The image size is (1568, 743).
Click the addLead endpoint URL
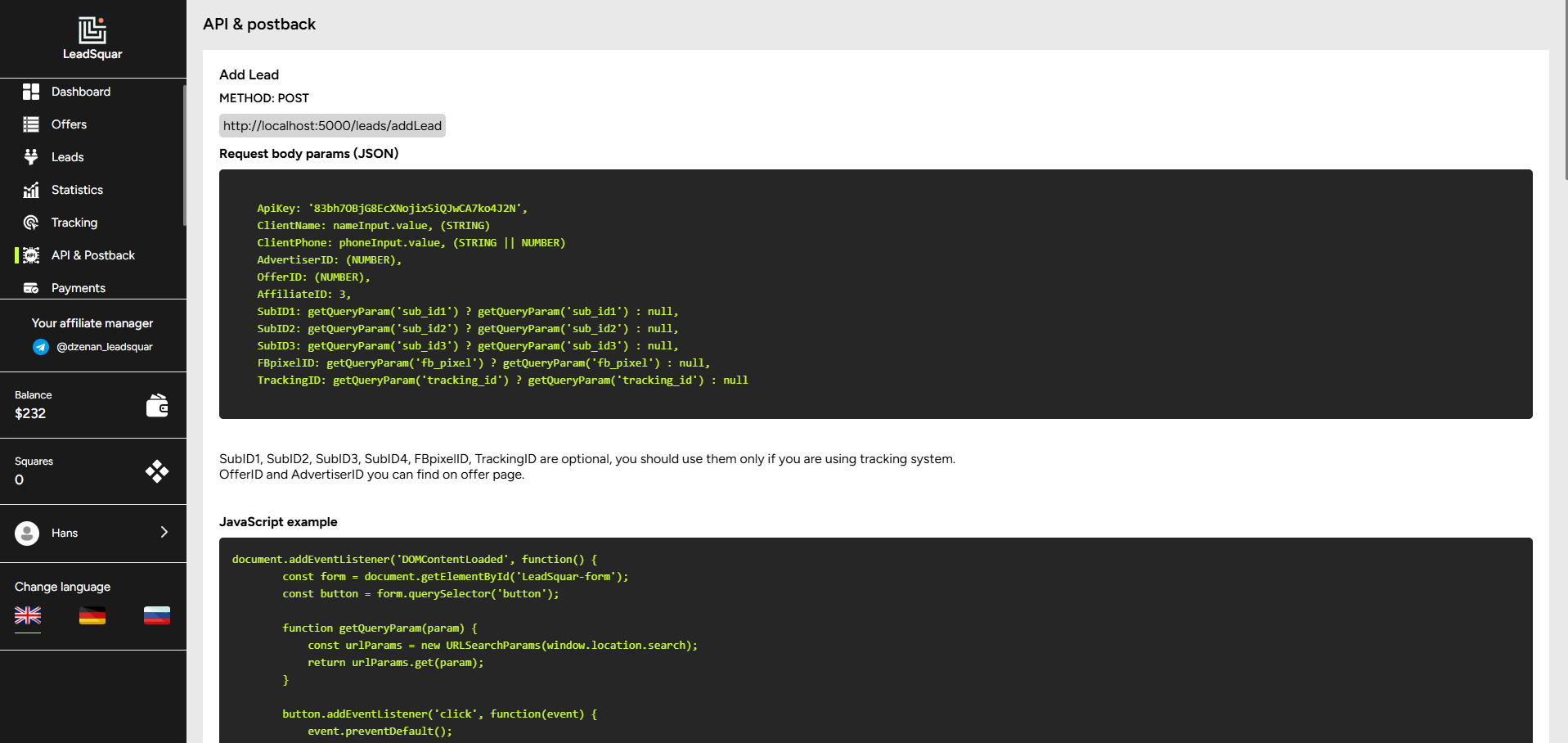[x=332, y=125]
